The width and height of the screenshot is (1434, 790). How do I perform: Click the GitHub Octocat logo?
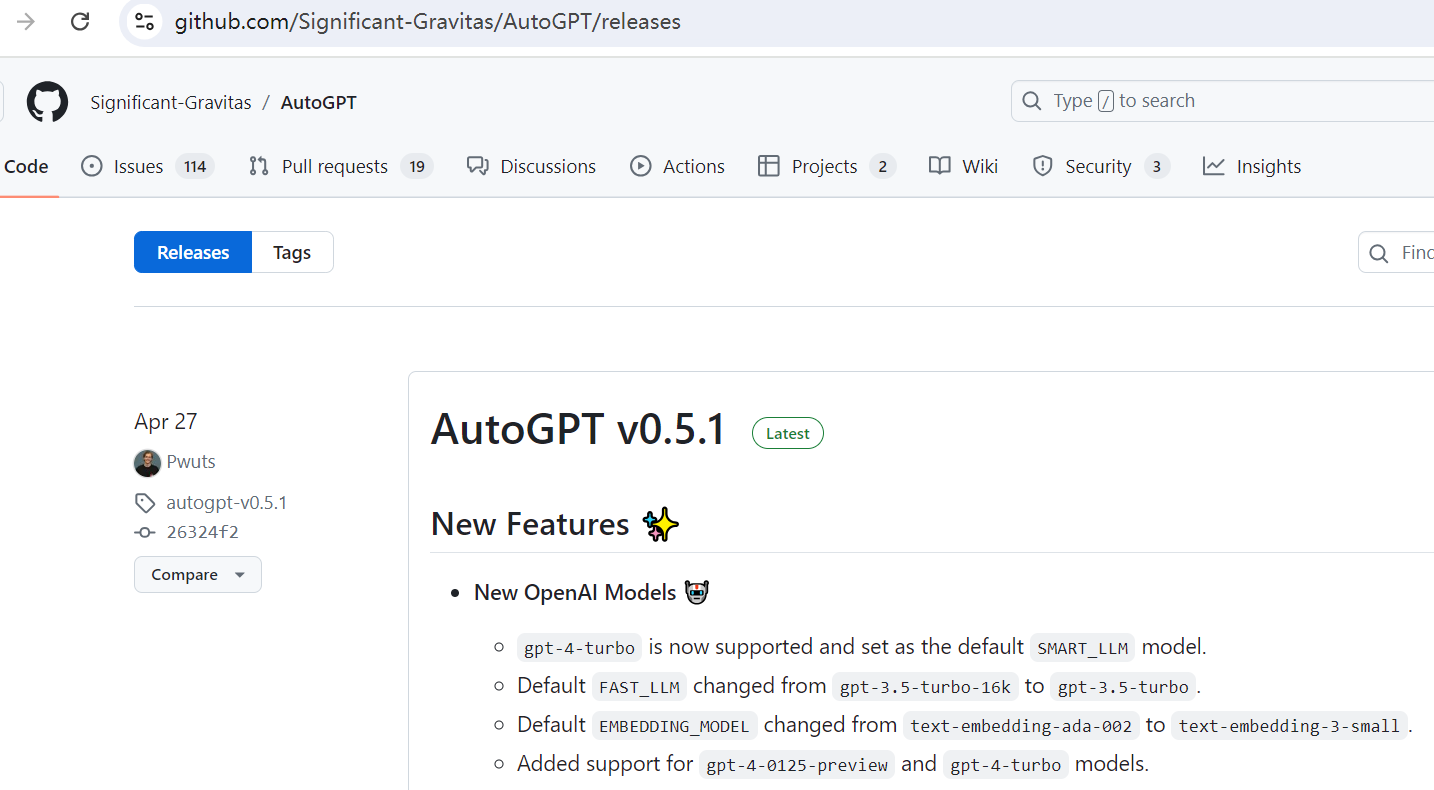47,102
